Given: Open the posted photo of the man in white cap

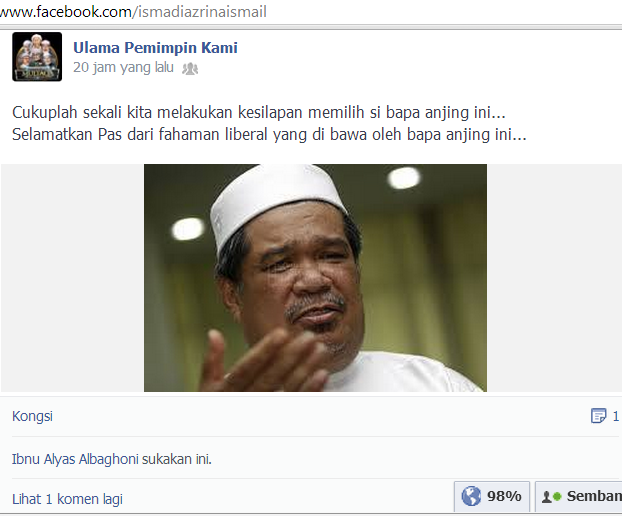Looking at the screenshot, I should pyautogui.click(x=315, y=278).
